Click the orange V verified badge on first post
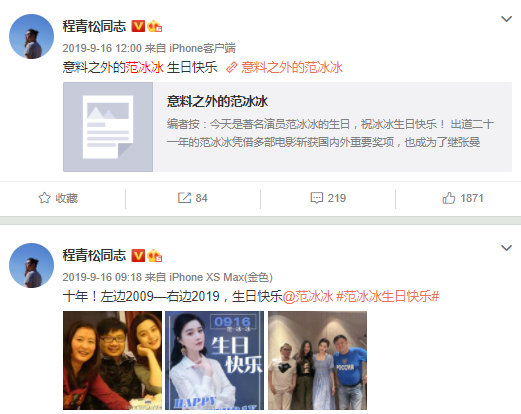The width and height of the screenshot is (521, 414). tap(138, 26)
